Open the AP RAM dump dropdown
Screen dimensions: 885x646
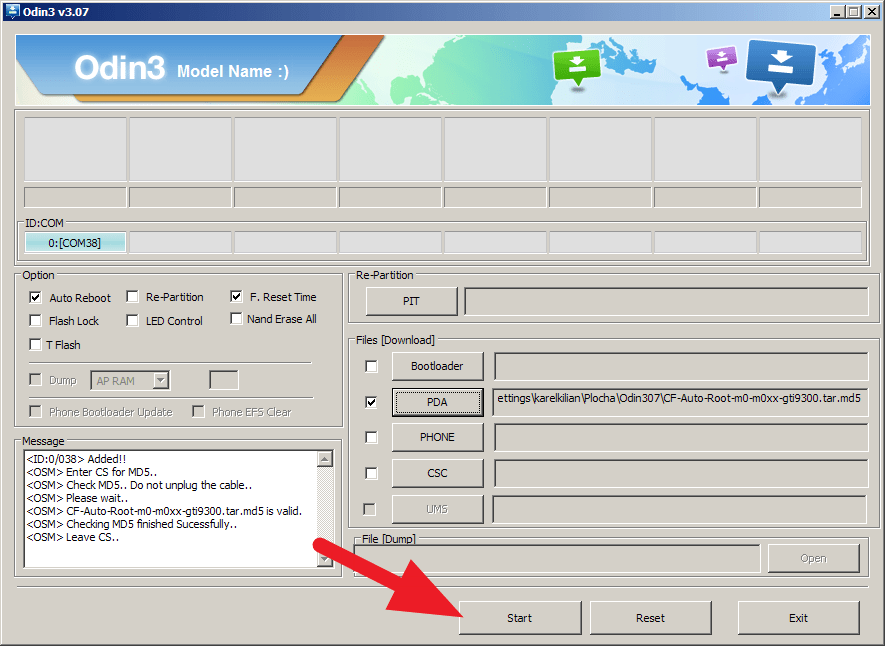pos(161,380)
